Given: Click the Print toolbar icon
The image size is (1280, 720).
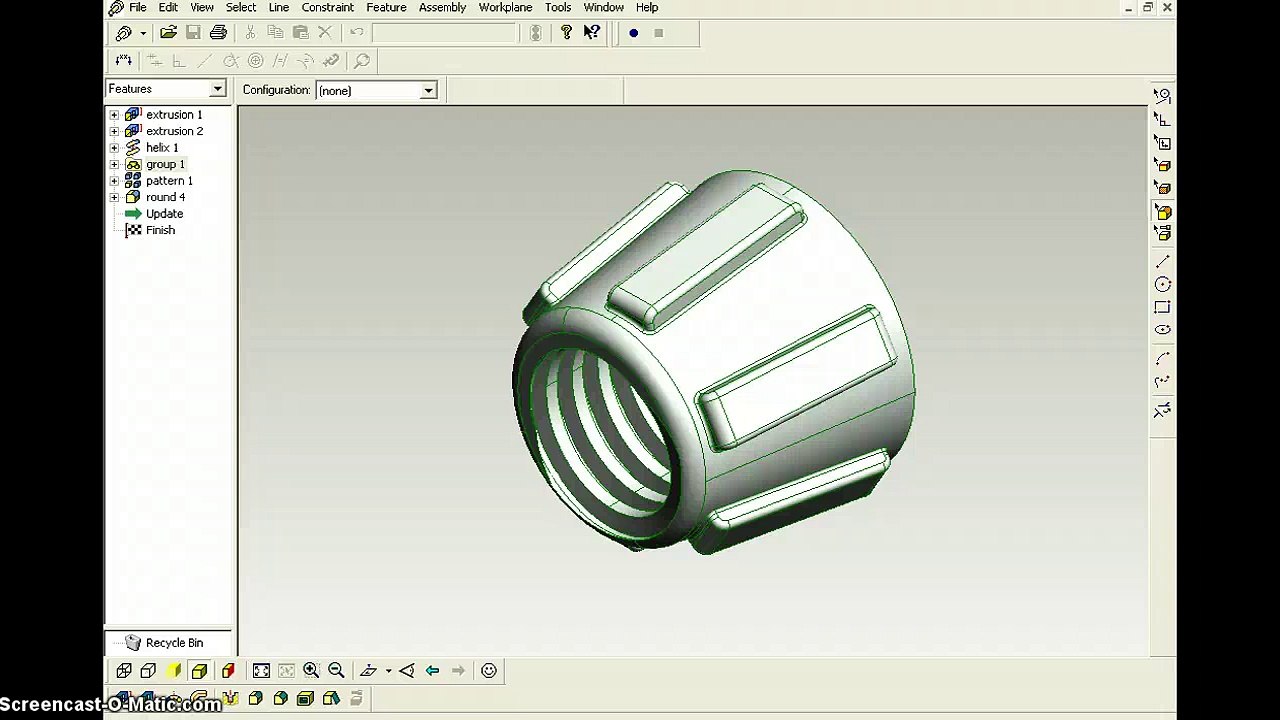Looking at the screenshot, I should (218, 33).
